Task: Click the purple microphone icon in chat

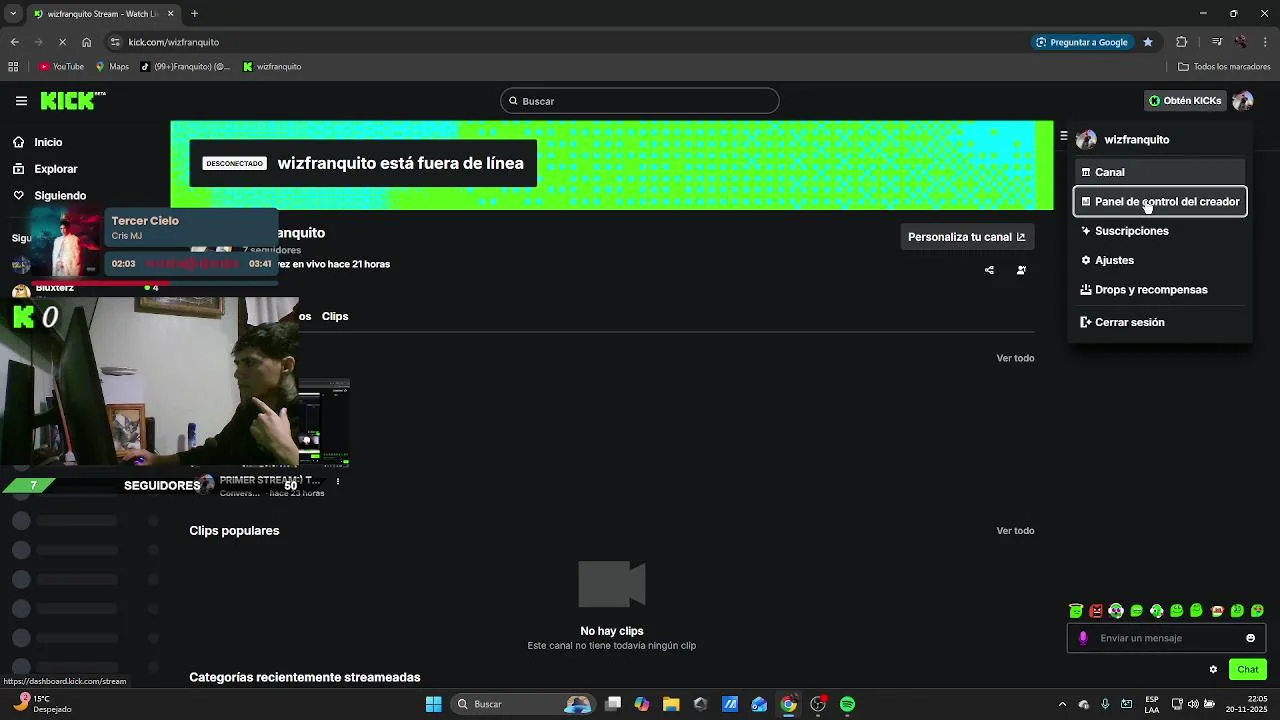Action: [x=1083, y=638]
